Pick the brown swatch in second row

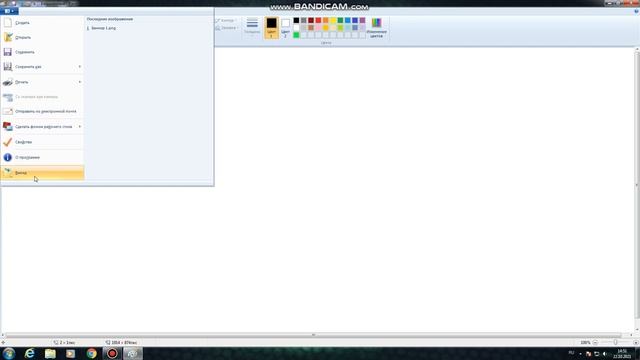click(311, 28)
